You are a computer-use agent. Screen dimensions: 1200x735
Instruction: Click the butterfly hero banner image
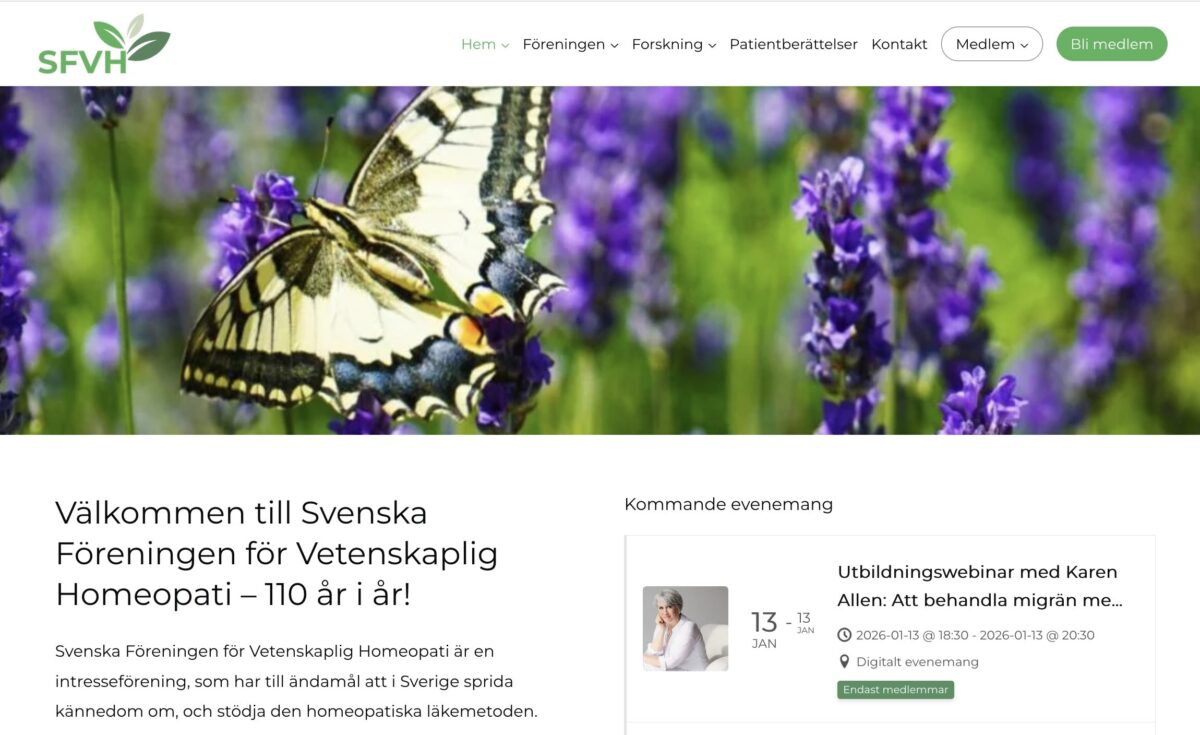coord(600,260)
